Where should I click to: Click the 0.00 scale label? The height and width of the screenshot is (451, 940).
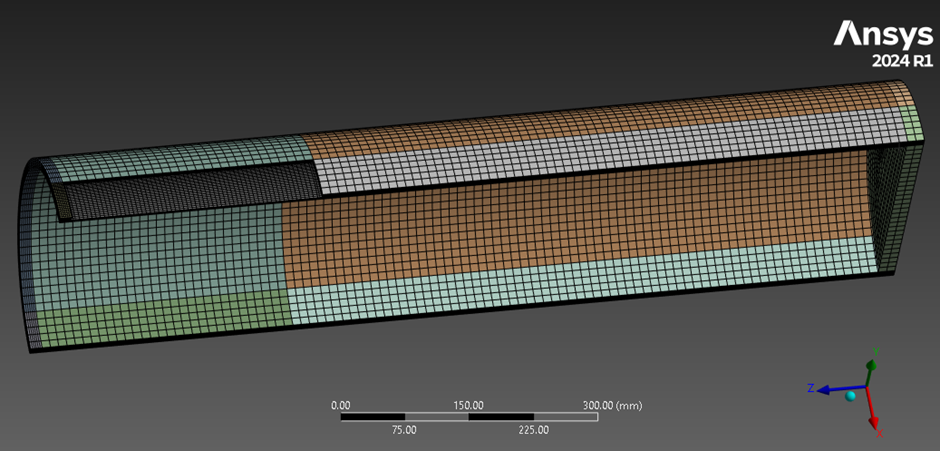coord(341,405)
